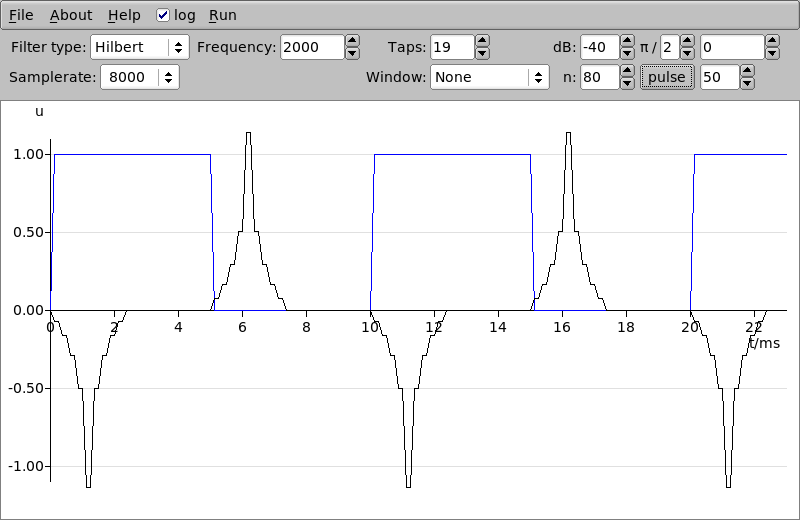Click the Frequency 2000 input field
This screenshot has height=520, width=800.
click(x=312, y=47)
